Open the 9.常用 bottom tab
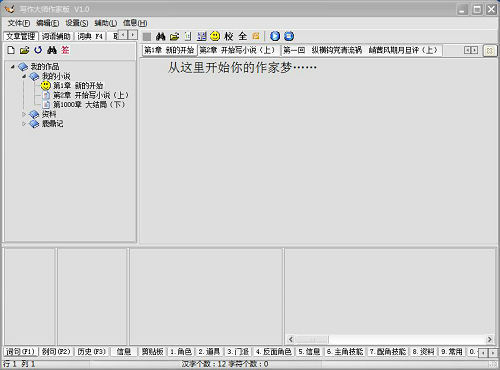This screenshot has width=500, height=370. click(x=452, y=352)
